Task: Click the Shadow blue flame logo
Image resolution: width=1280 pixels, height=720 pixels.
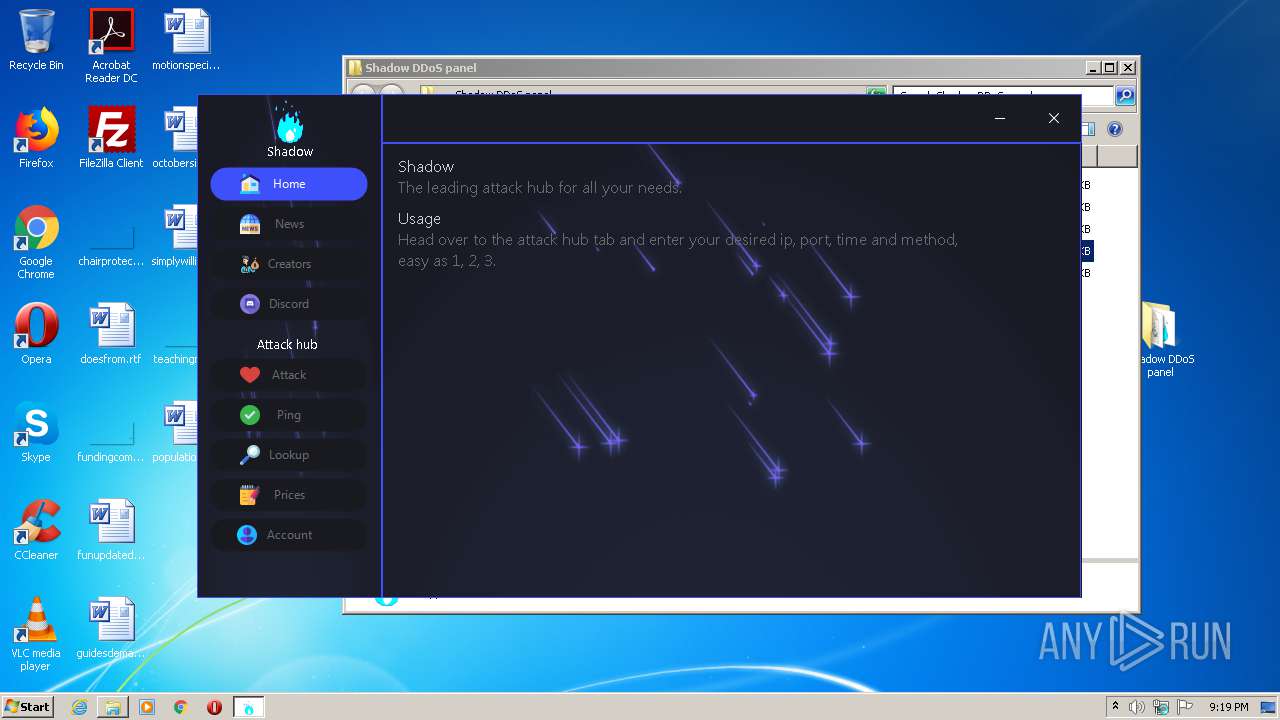Action: pyautogui.click(x=289, y=122)
